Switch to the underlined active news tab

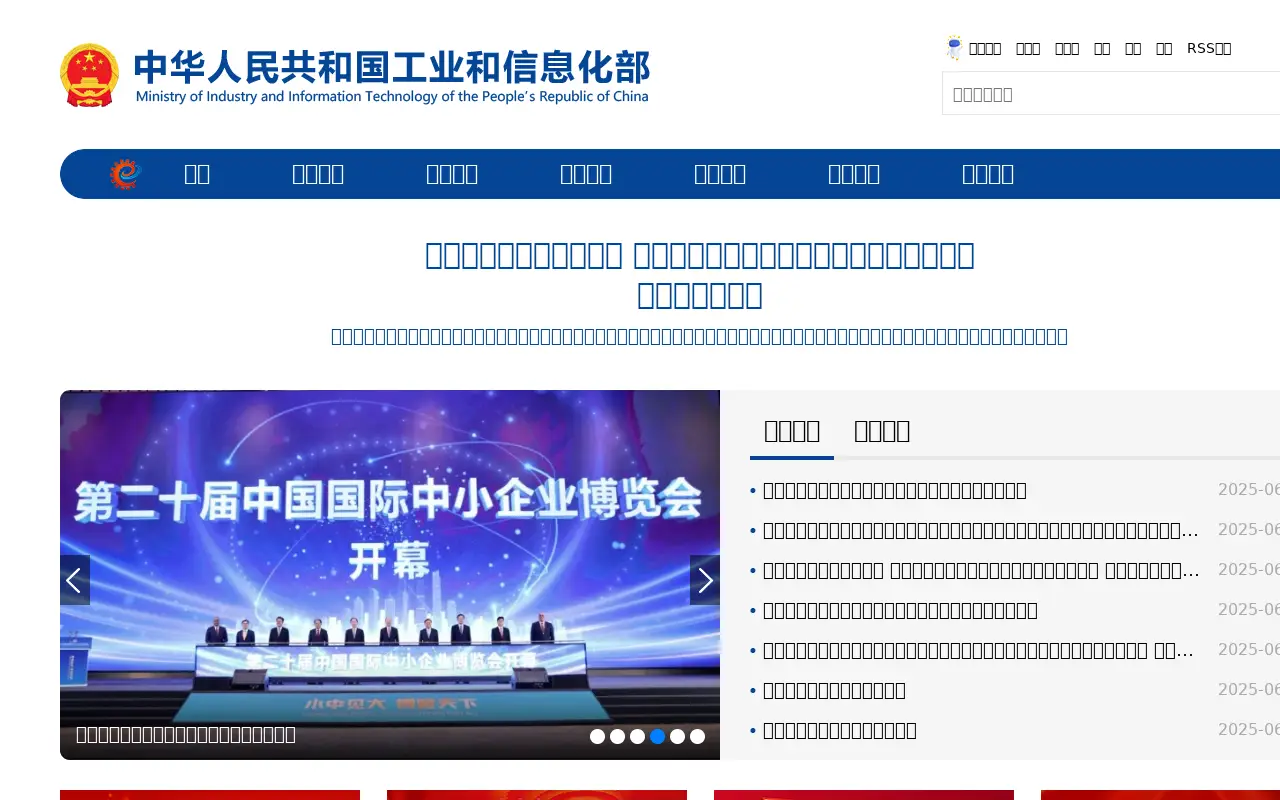pos(792,431)
